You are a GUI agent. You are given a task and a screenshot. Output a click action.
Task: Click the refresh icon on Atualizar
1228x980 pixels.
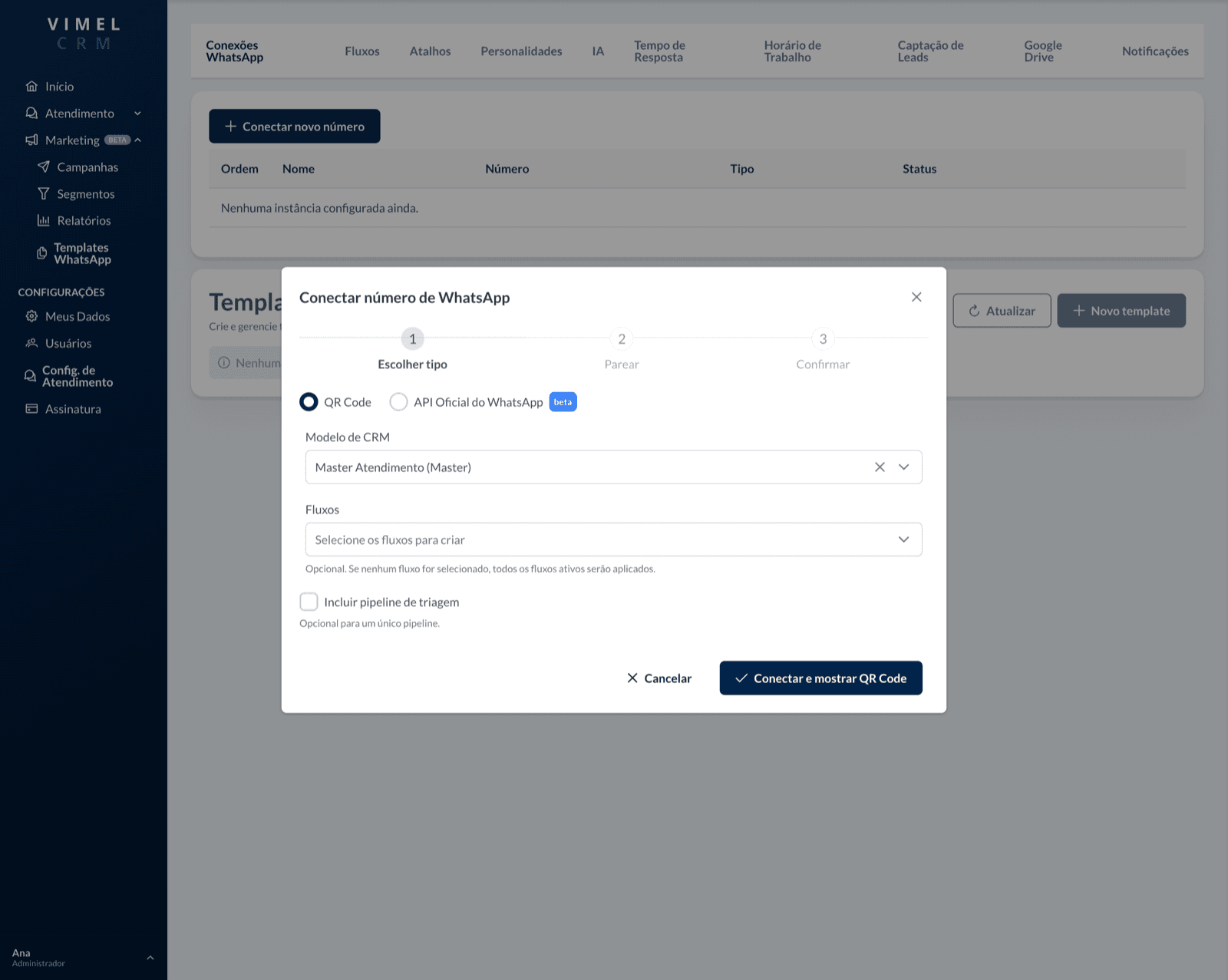click(x=974, y=311)
